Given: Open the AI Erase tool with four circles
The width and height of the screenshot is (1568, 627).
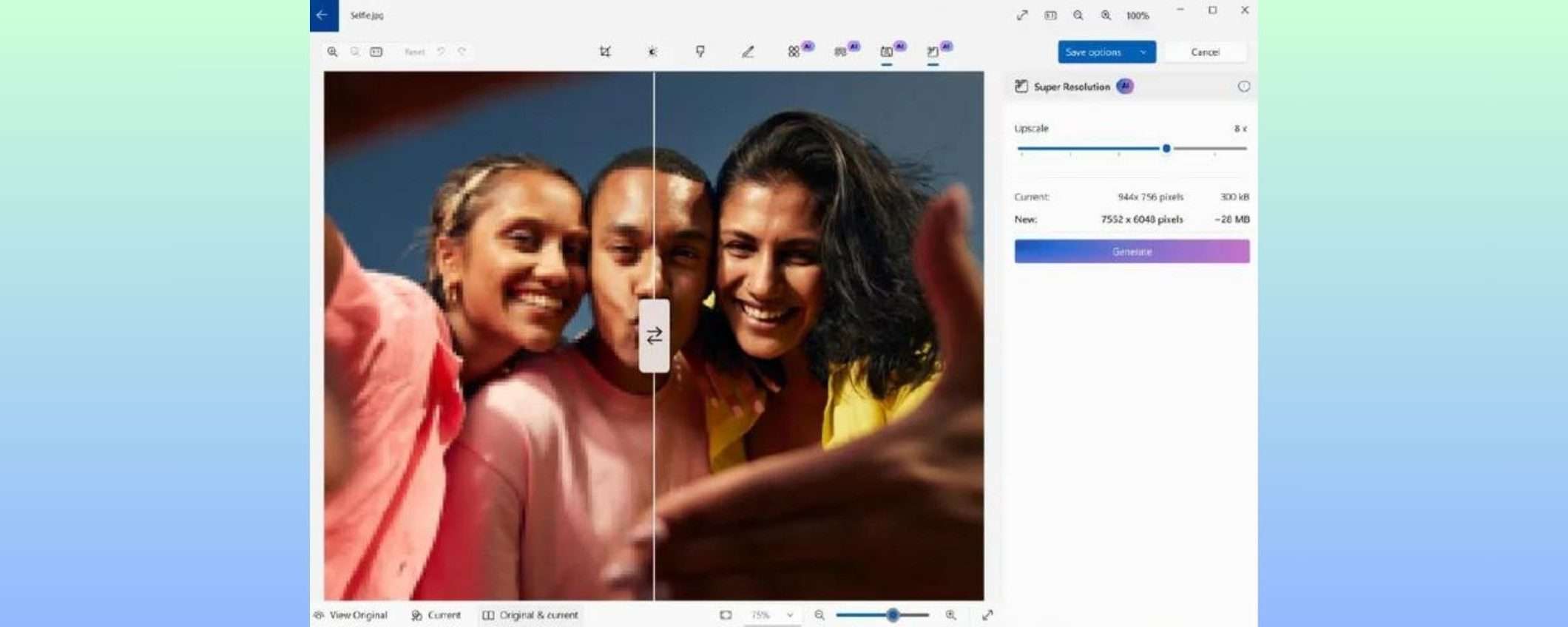Looking at the screenshot, I should (794, 52).
